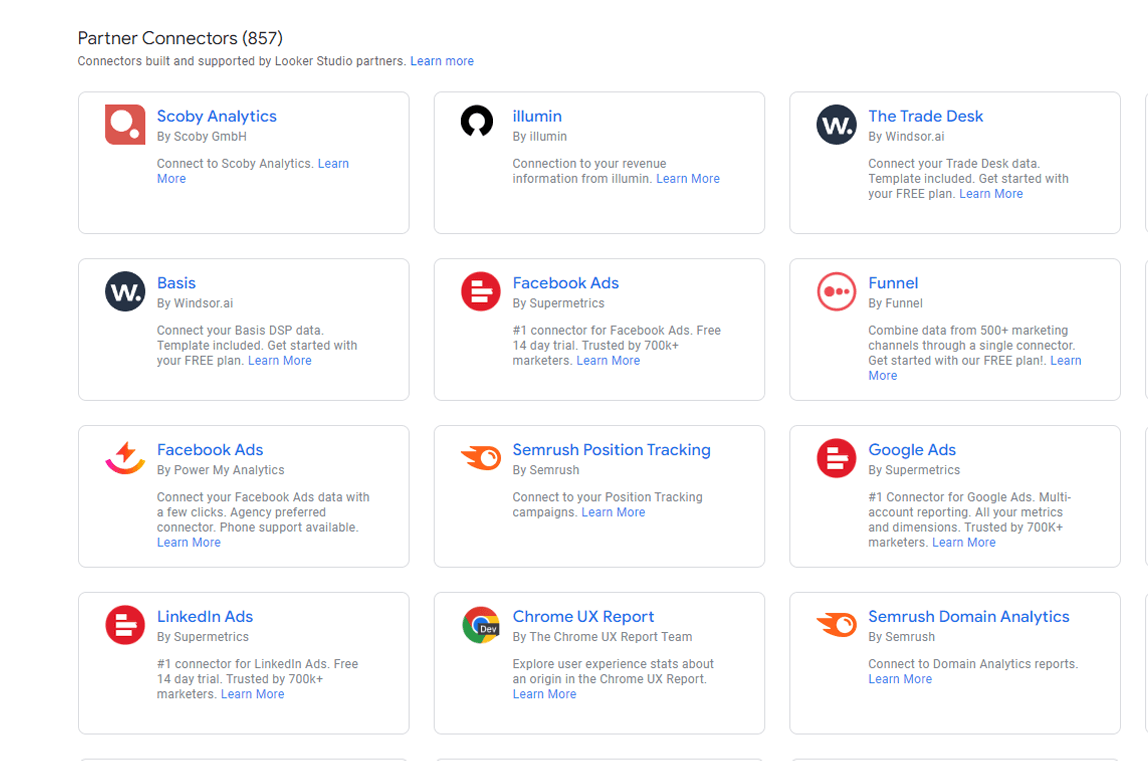This screenshot has width=1148, height=776.
Task: Click Learn More in Chrome UX Report card
Action: pyautogui.click(x=545, y=694)
